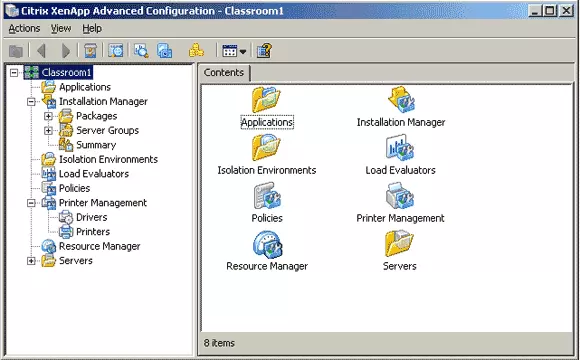Click the Summary icon in the tree
Screen dimensions: 580x360
point(66,145)
